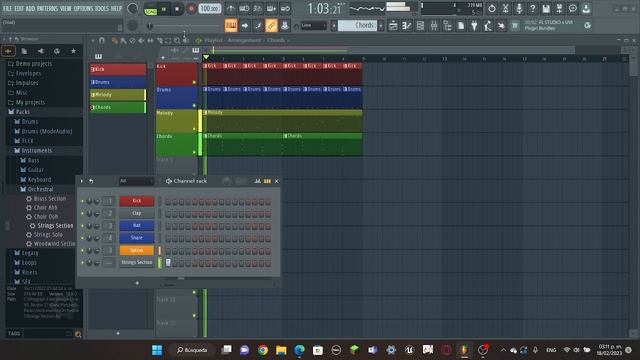Image resolution: width=640 pixels, height=360 pixels.
Task: Click the one-click audio recording microphone icon
Action: coord(519,9)
